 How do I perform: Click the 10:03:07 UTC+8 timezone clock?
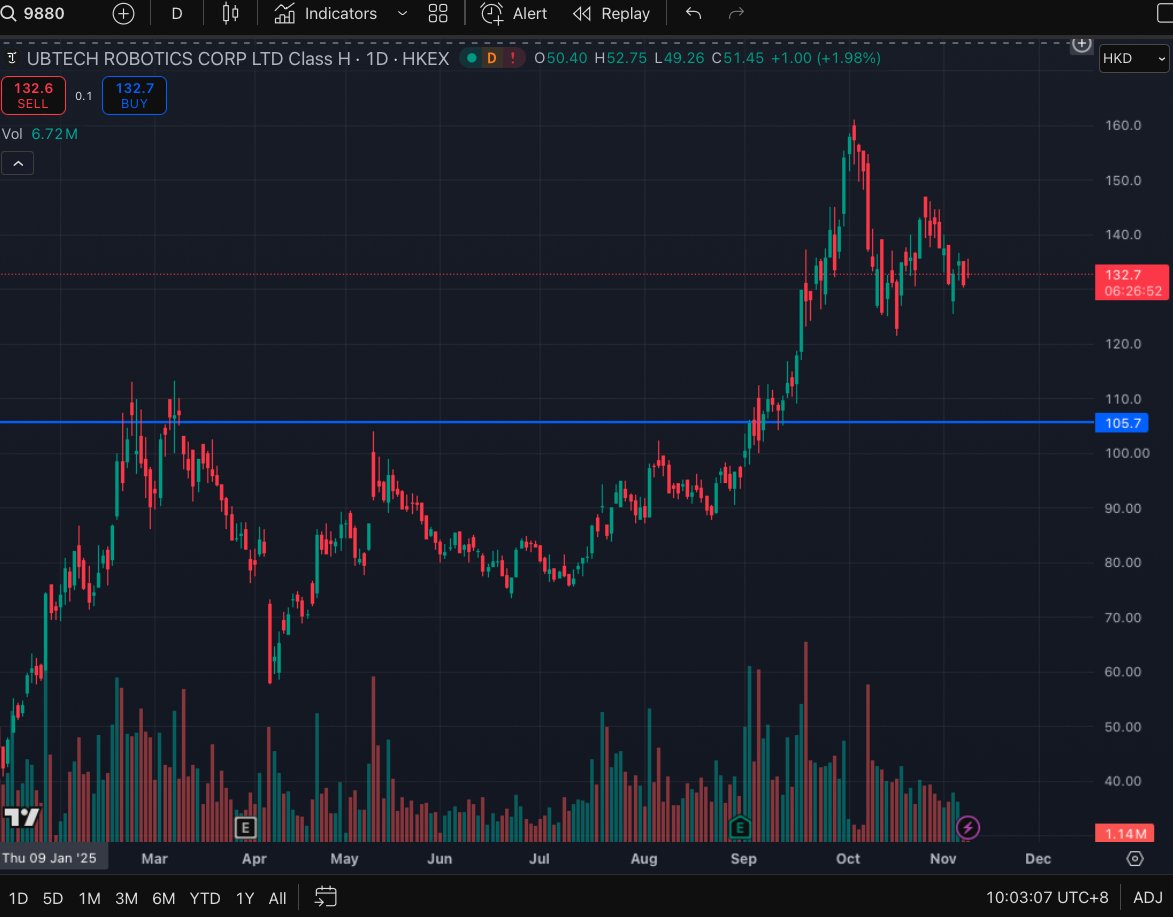click(1047, 898)
